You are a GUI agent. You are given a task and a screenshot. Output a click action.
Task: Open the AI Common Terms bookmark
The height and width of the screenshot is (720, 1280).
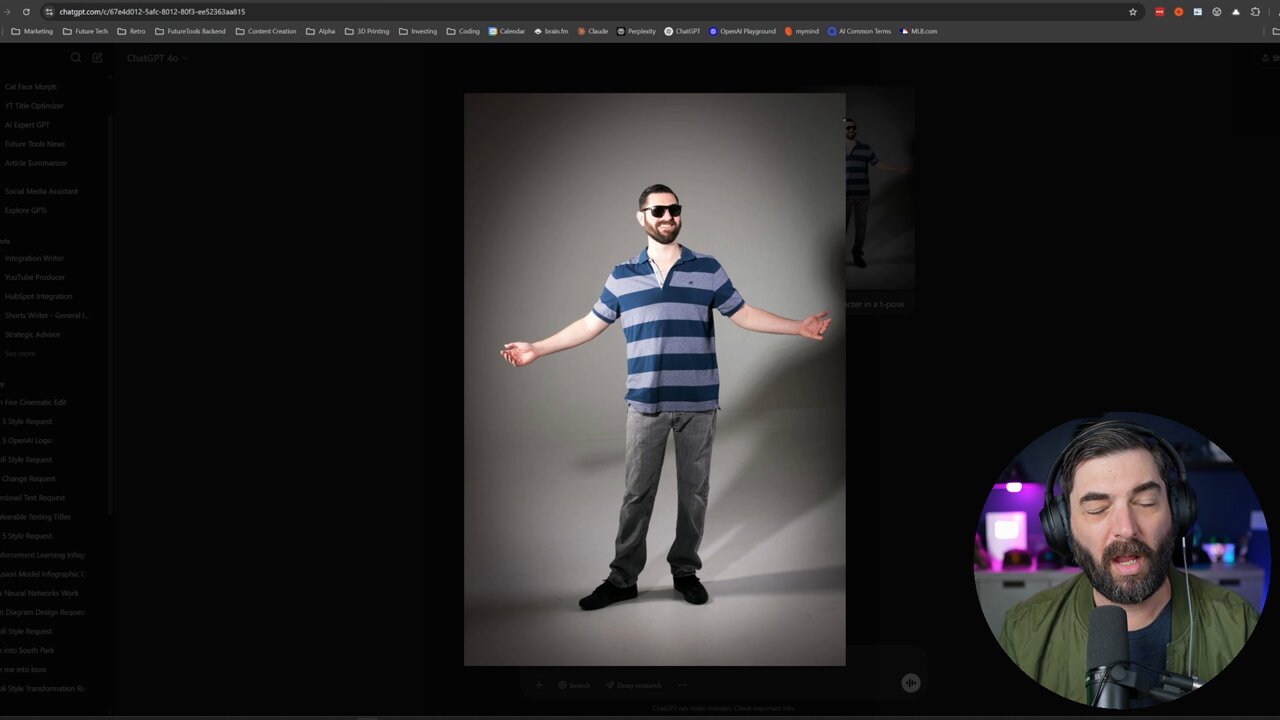click(859, 31)
